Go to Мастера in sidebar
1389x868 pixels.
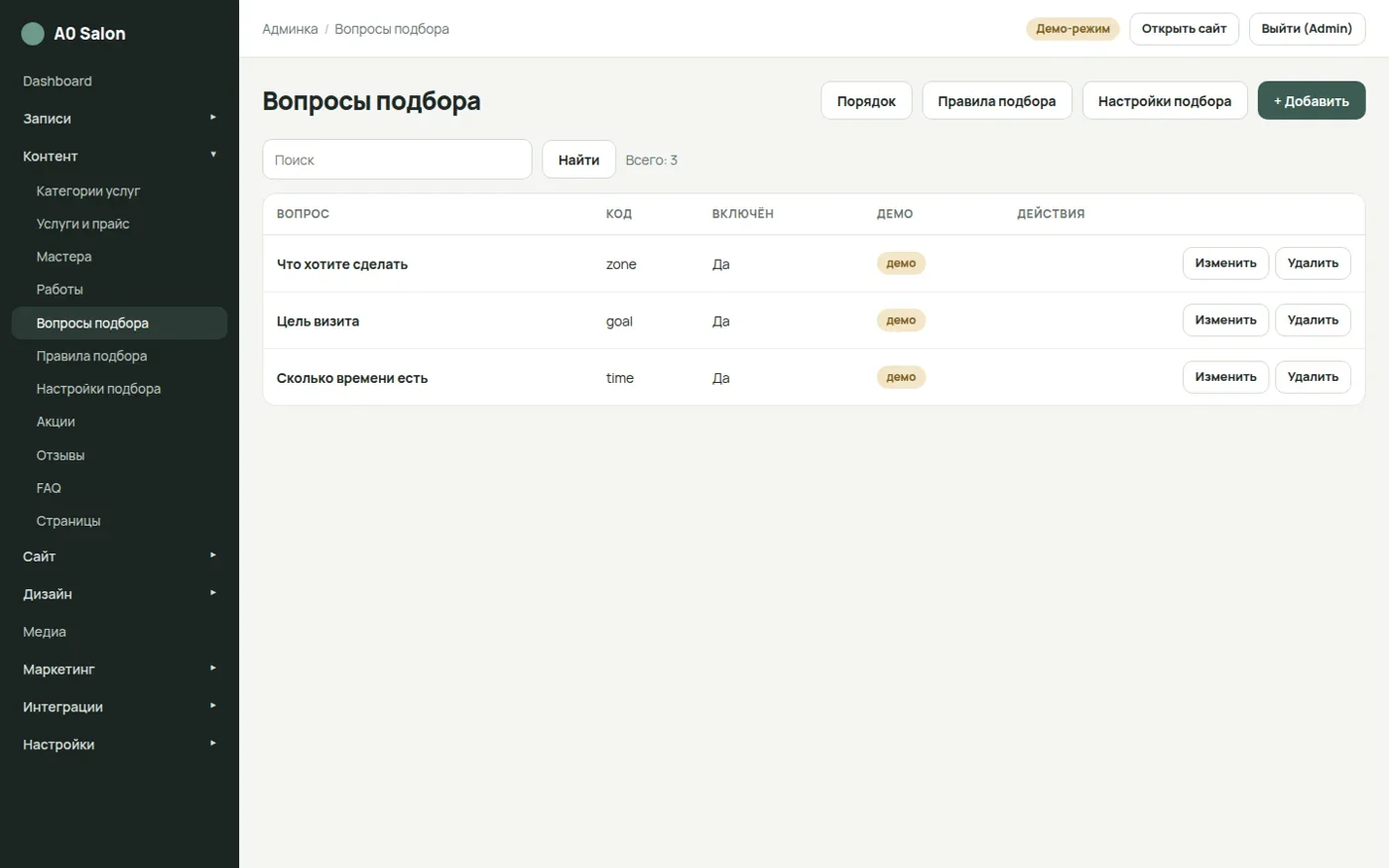pos(119,257)
